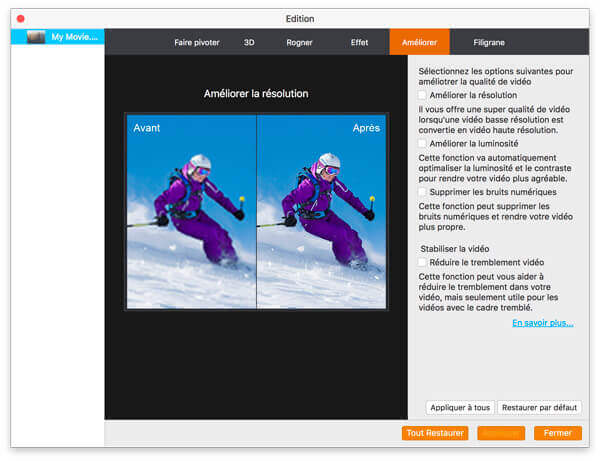This screenshot has height=461, width=600.
Task: Close the Edition window with red button
Action: (21, 18)
